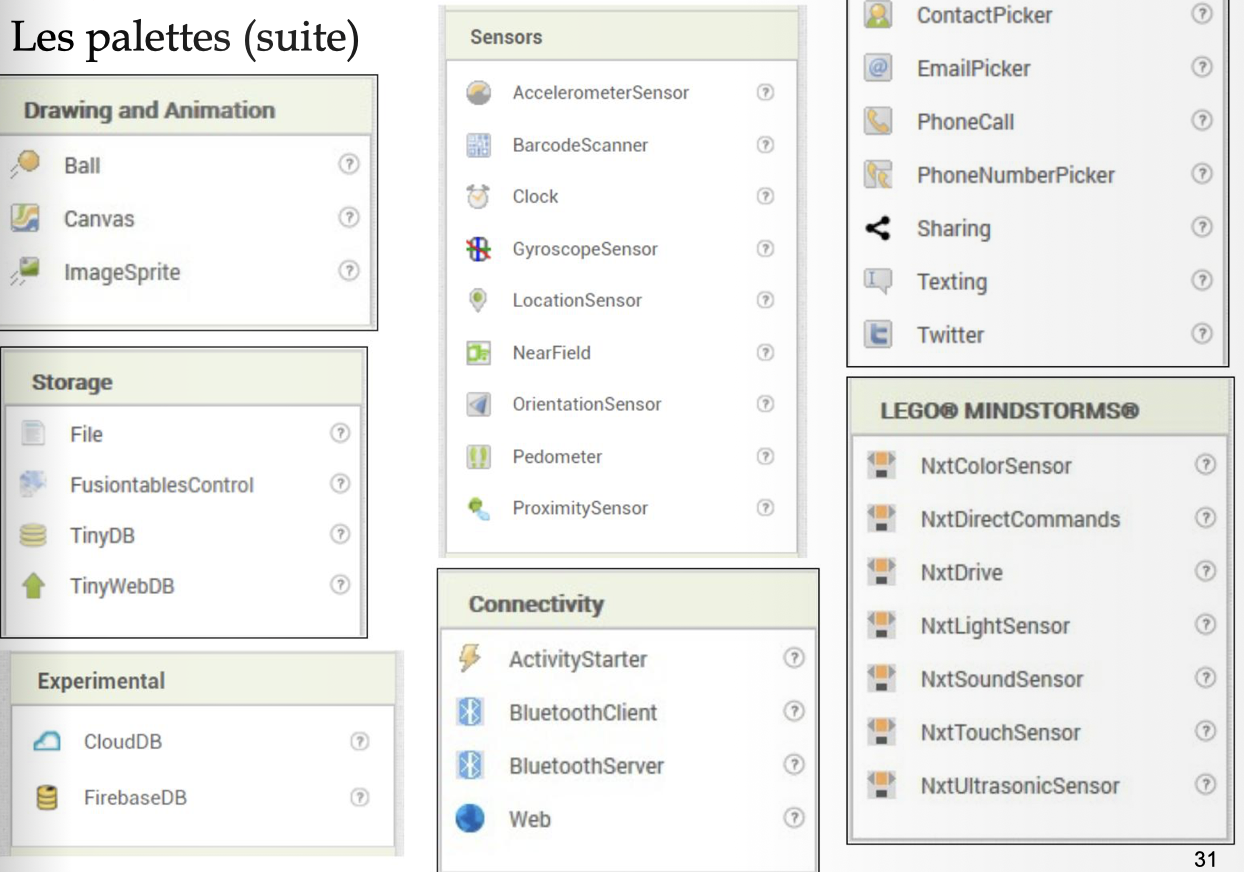
Task: Choose the NxtUltrasonicSensor component label
Action: point(1020,786)
